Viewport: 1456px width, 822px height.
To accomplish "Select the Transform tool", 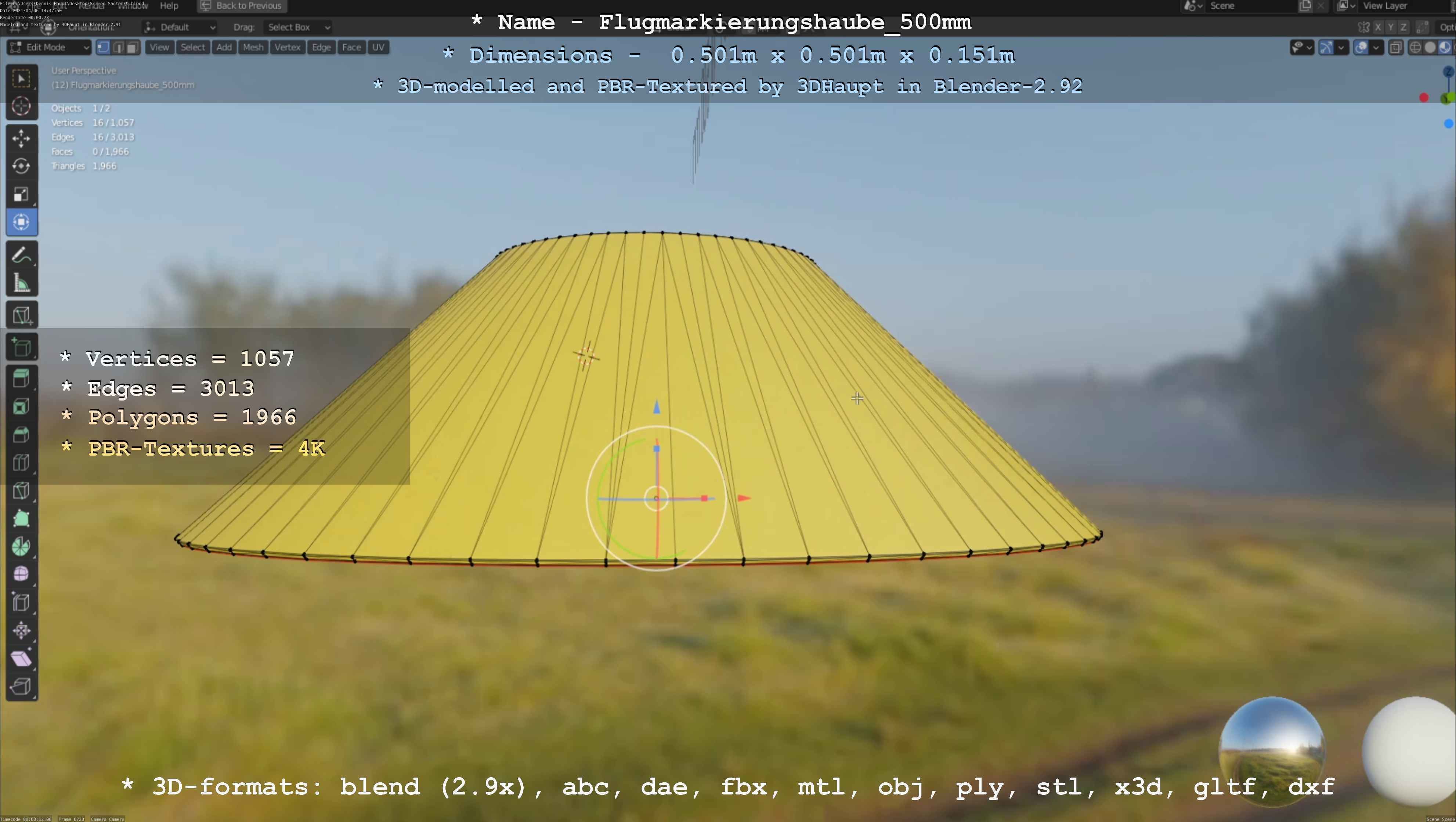I will (x=21, y=222).
